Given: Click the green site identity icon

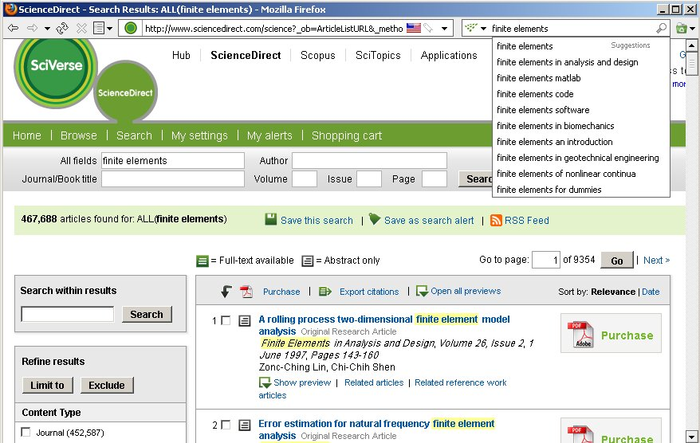Looking at the screenshot, I should coord(130,28).
